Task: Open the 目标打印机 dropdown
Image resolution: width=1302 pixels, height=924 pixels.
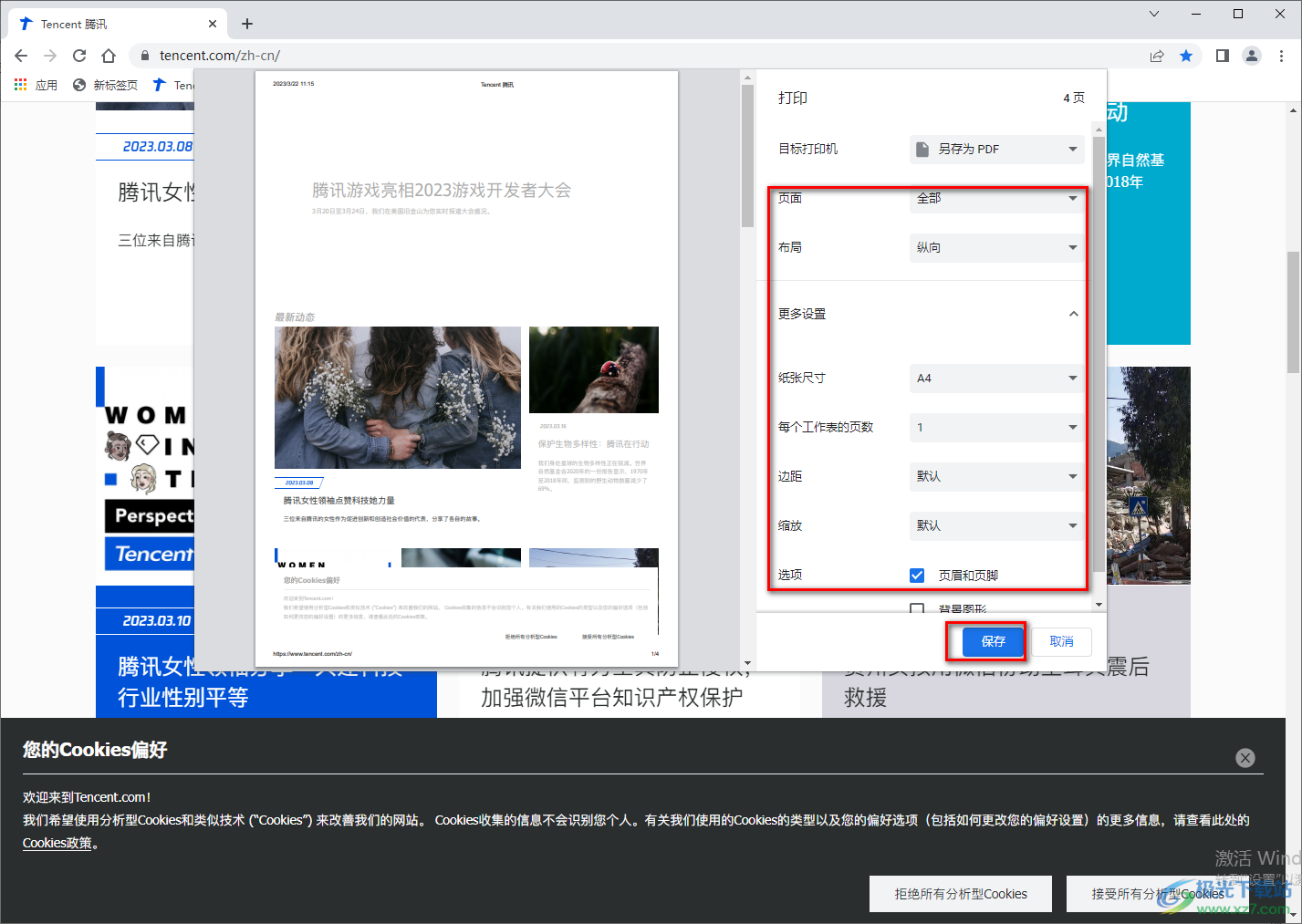Action: tap(996, 149)
